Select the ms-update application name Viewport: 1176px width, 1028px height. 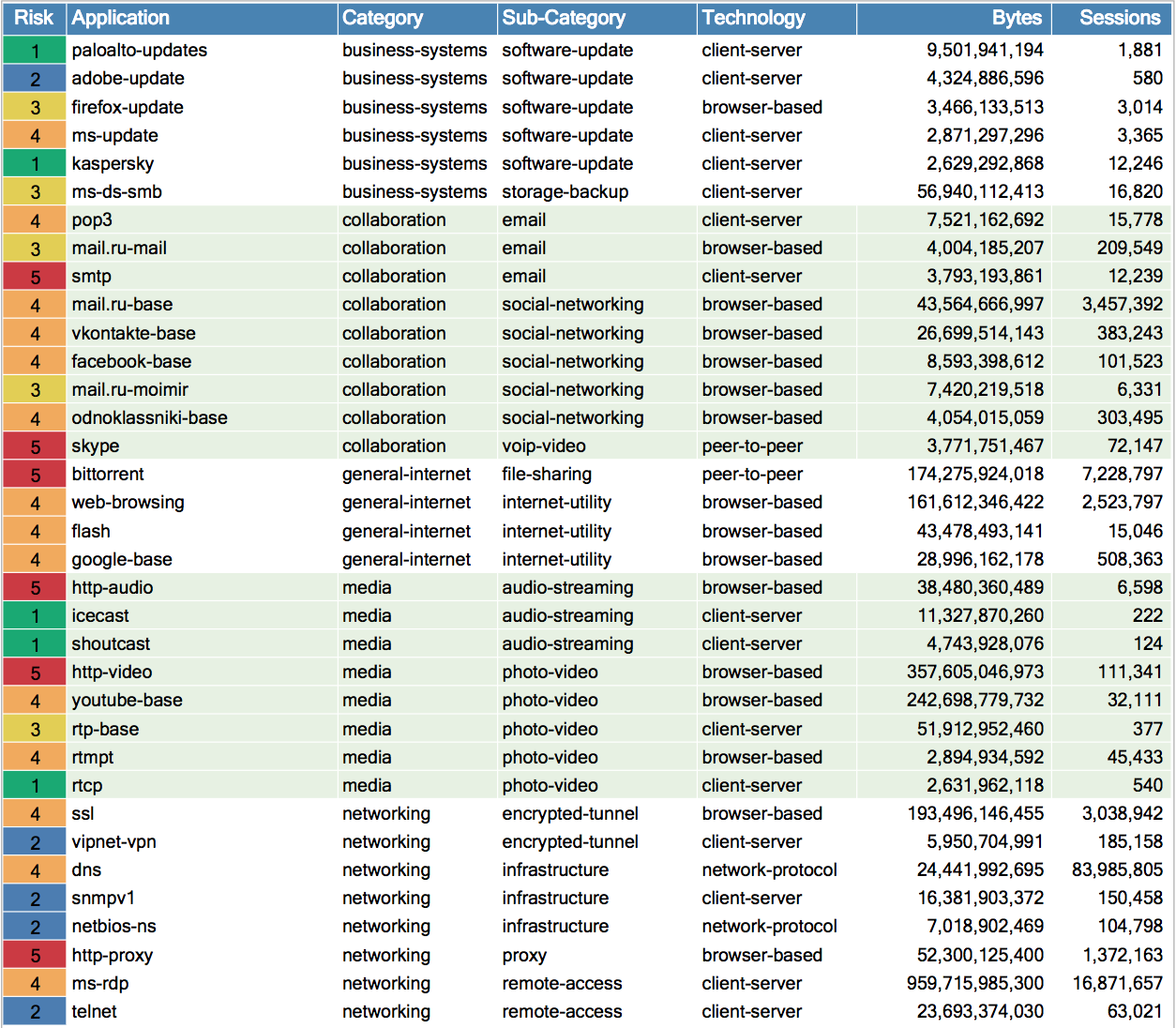click(x=114, y=135)
